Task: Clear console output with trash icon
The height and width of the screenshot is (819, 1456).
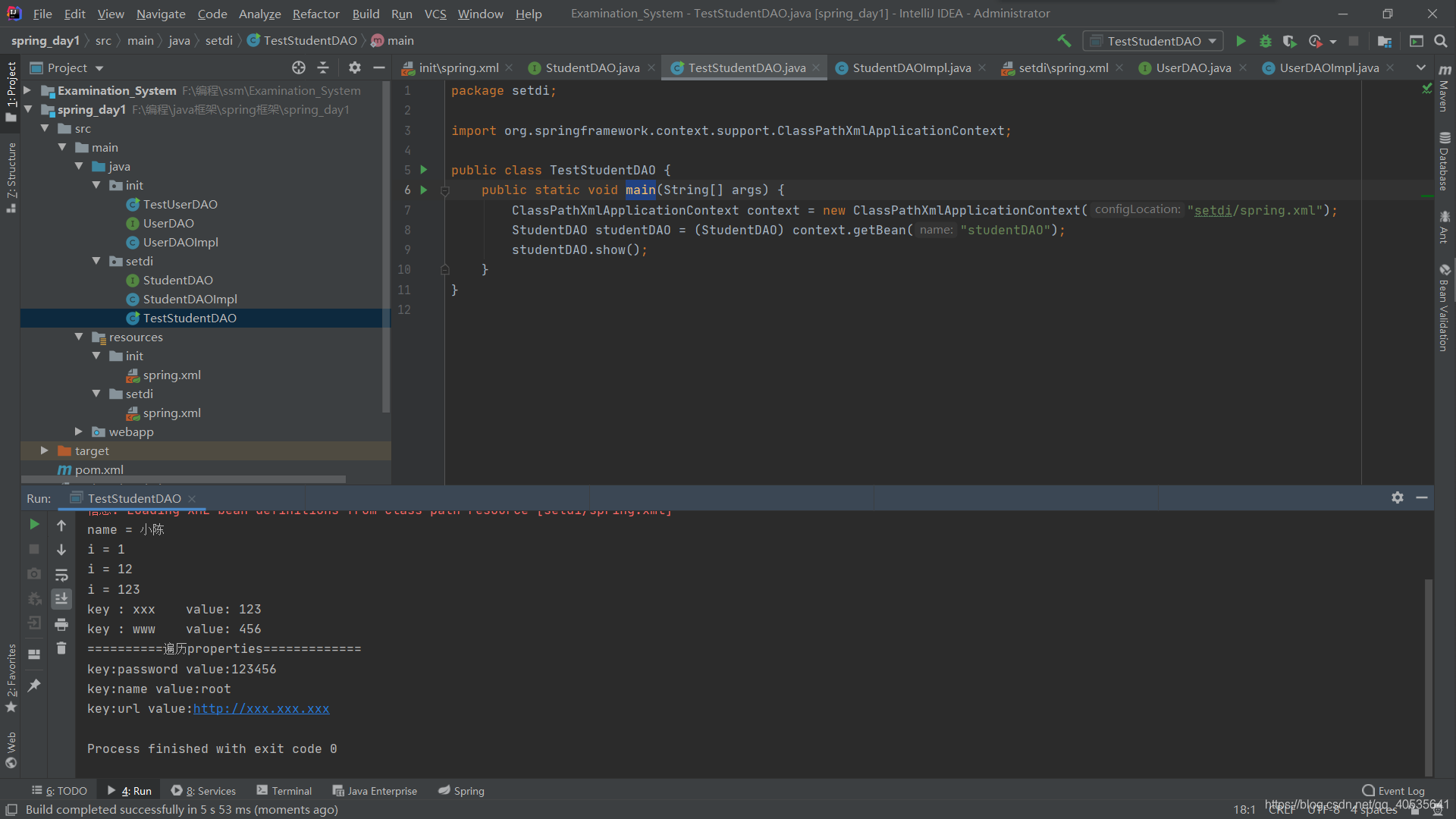Action: [x=61, y=648]
